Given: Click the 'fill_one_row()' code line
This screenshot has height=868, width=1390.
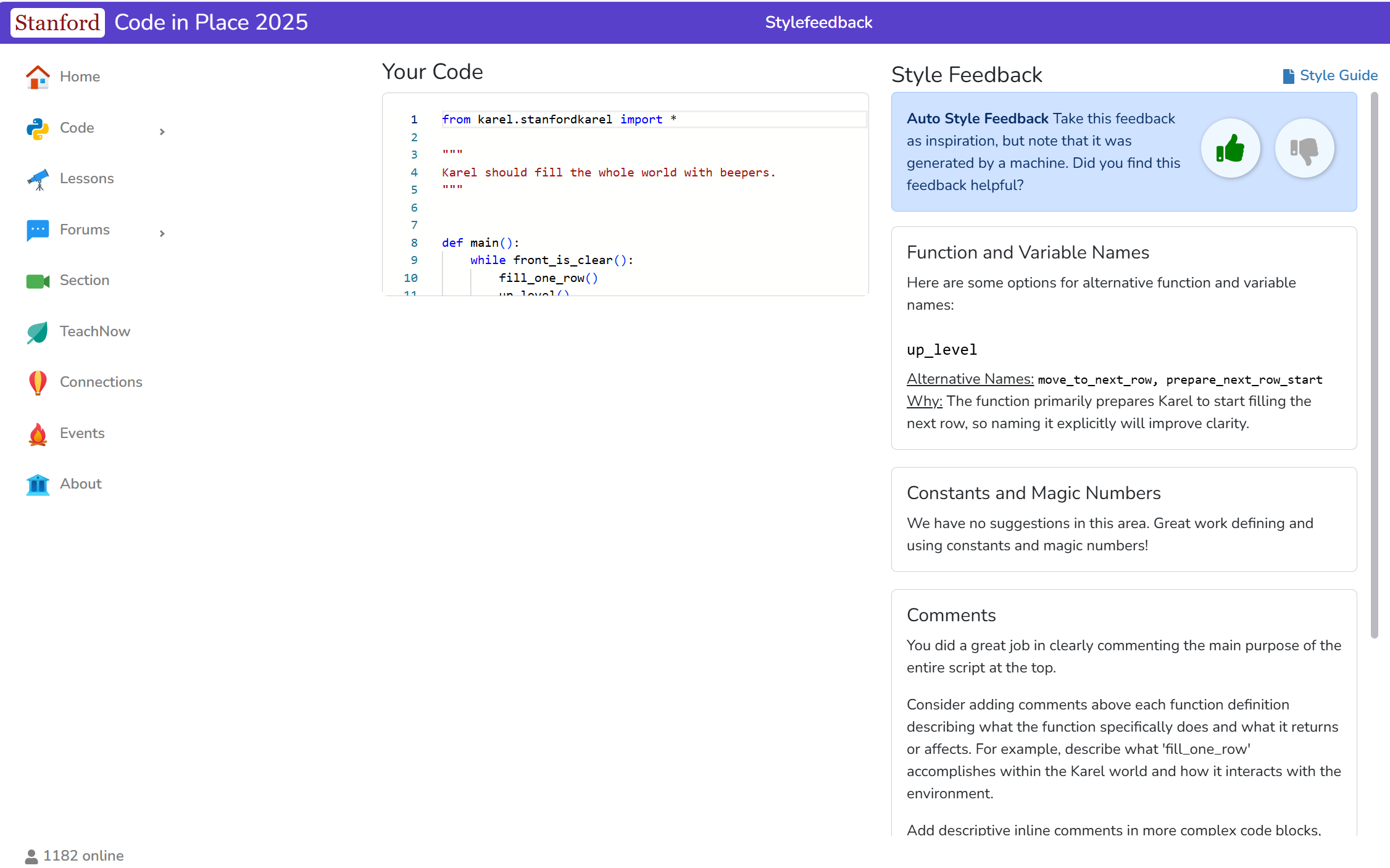Looking at the screenshot, I should (548, 278).
